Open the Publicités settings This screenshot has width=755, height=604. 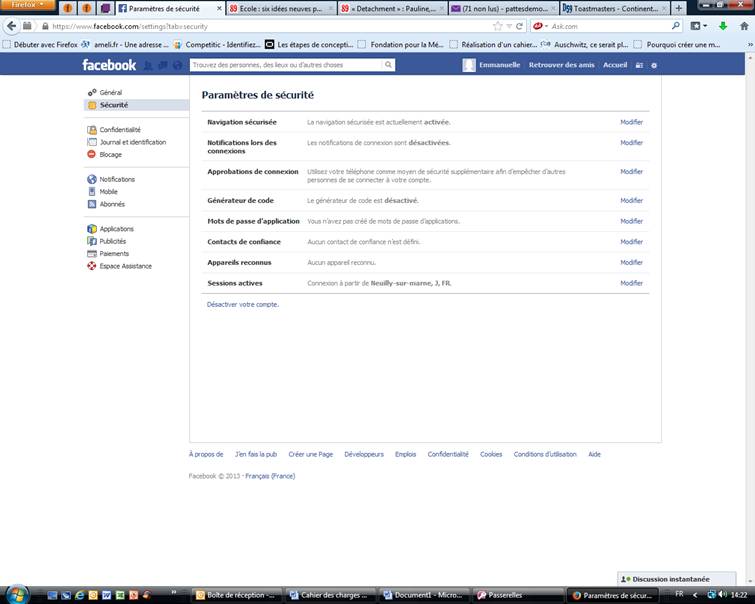(113, 241)
